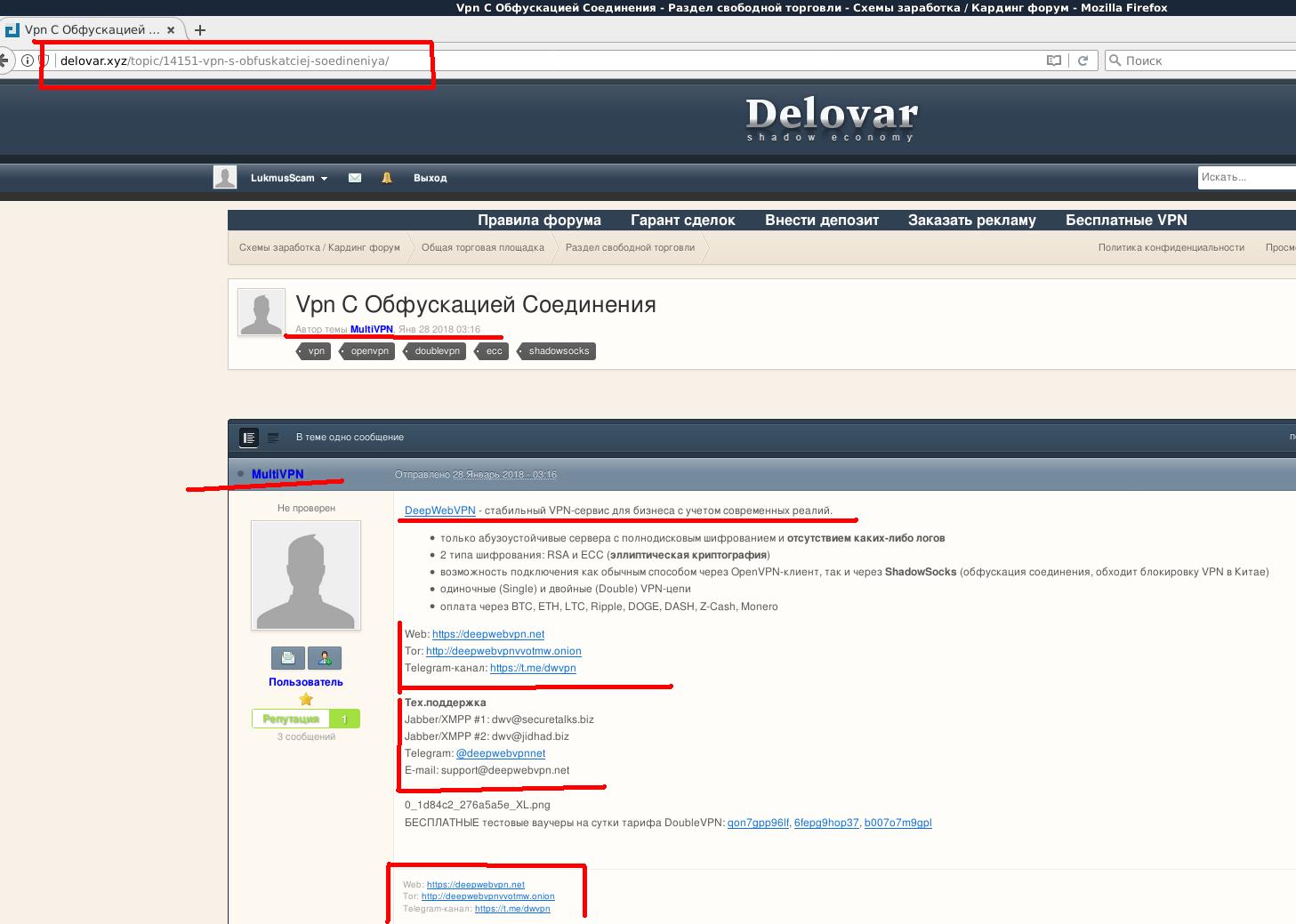Open Внести депозит menu item

[x=822, y=220]
